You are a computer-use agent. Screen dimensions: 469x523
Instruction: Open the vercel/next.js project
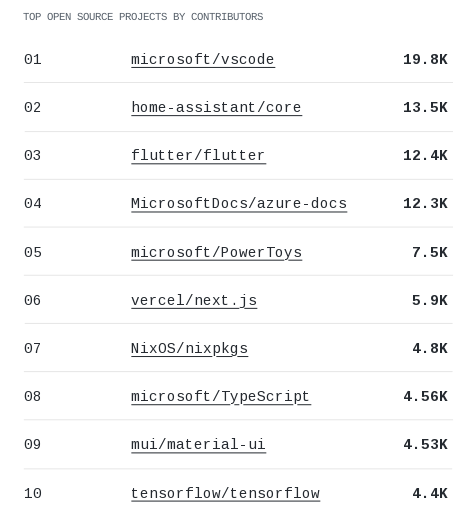[194, 301]
